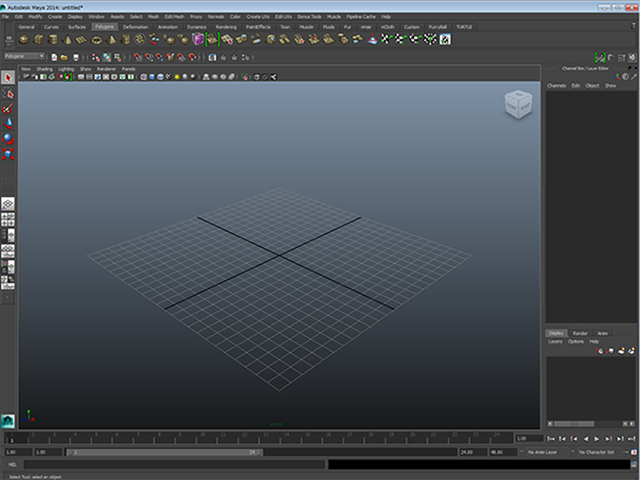Activate the Lasso select tool
Viewport: 640px width, 480px height.
8,93
